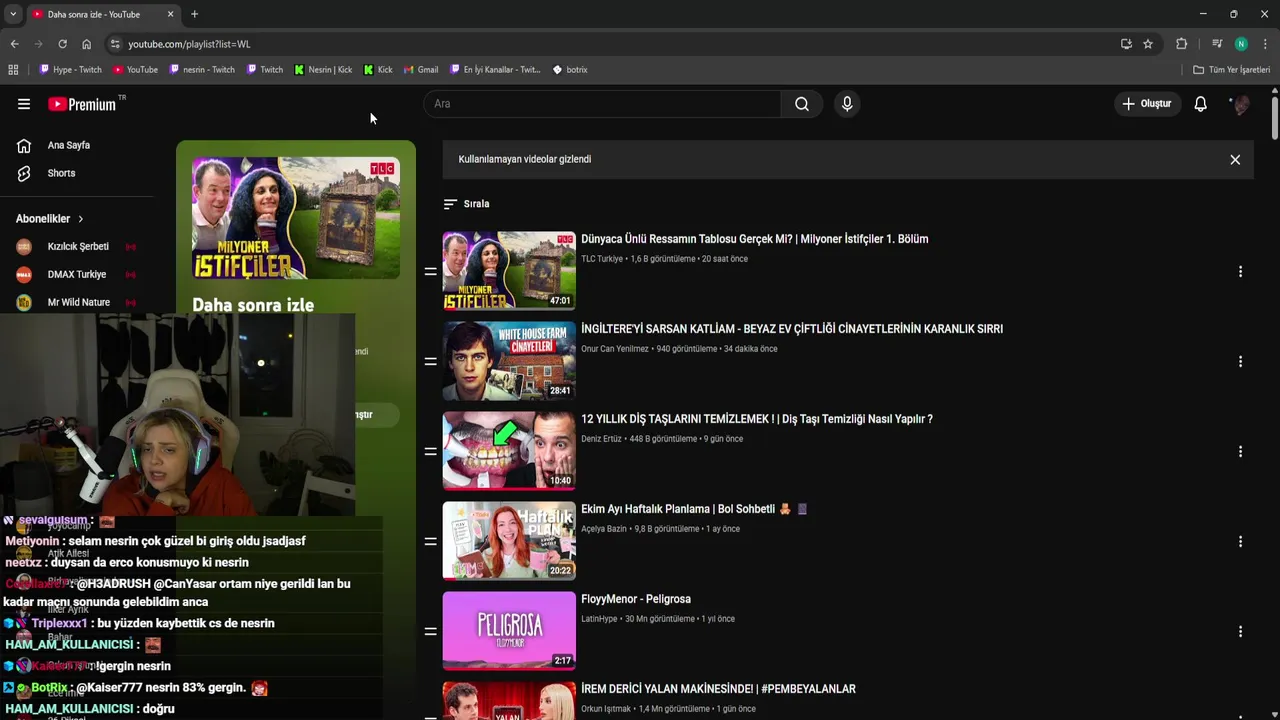Screen dimensions: 1280x720
Task: Open 12 YILLIK DİŞ TAŞLARINI TEMİZLEMEK title
Action: [757, 419]
